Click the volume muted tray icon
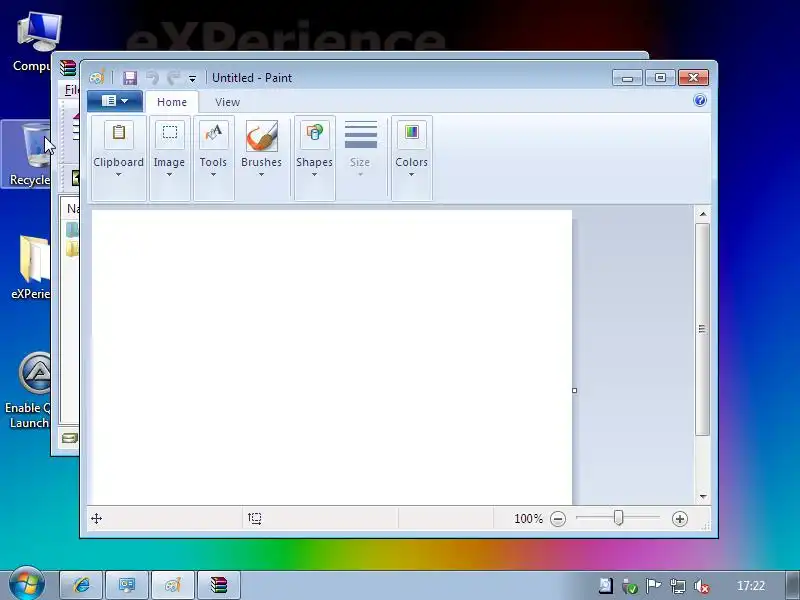 702,586
